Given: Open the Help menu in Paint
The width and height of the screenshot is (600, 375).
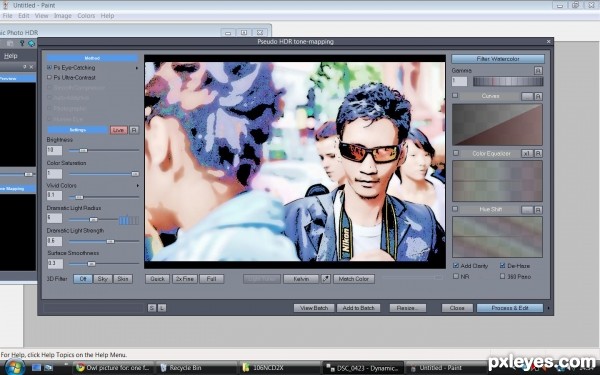Looking at the screenshot, I should click(108, 16).
